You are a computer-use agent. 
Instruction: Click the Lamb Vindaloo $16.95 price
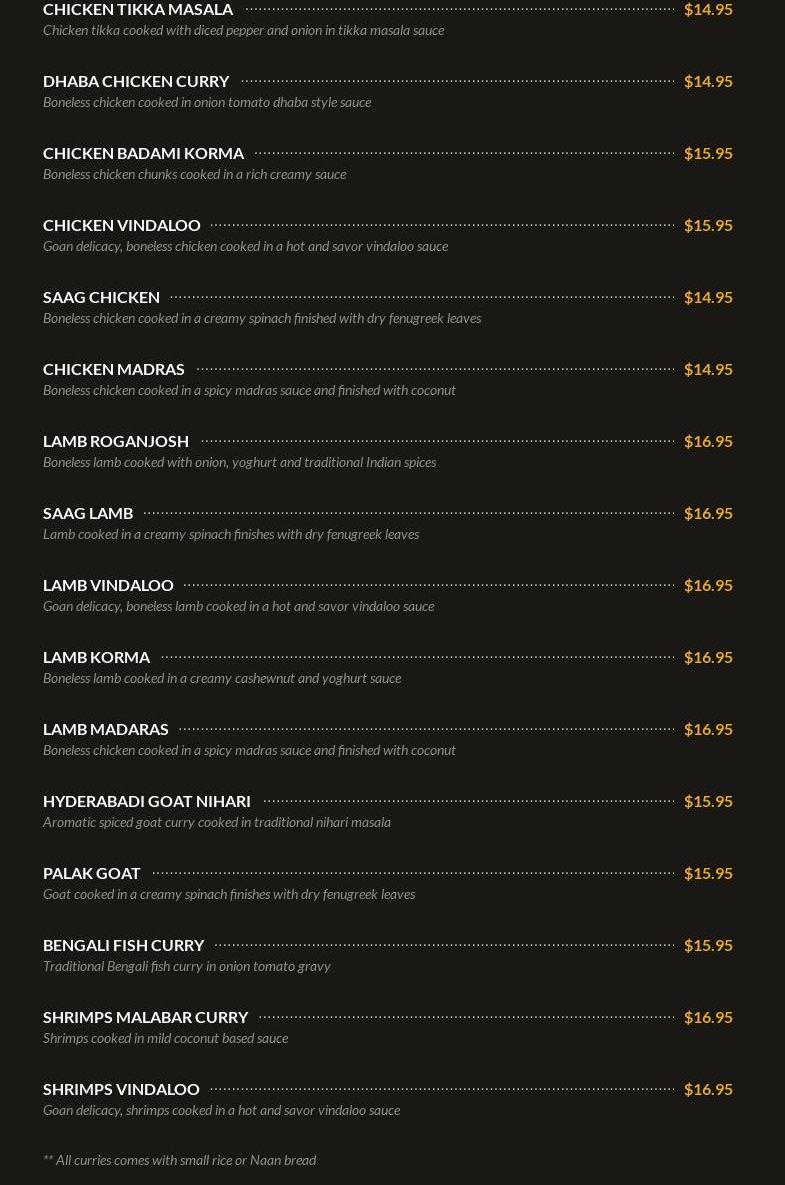point(708,585)
